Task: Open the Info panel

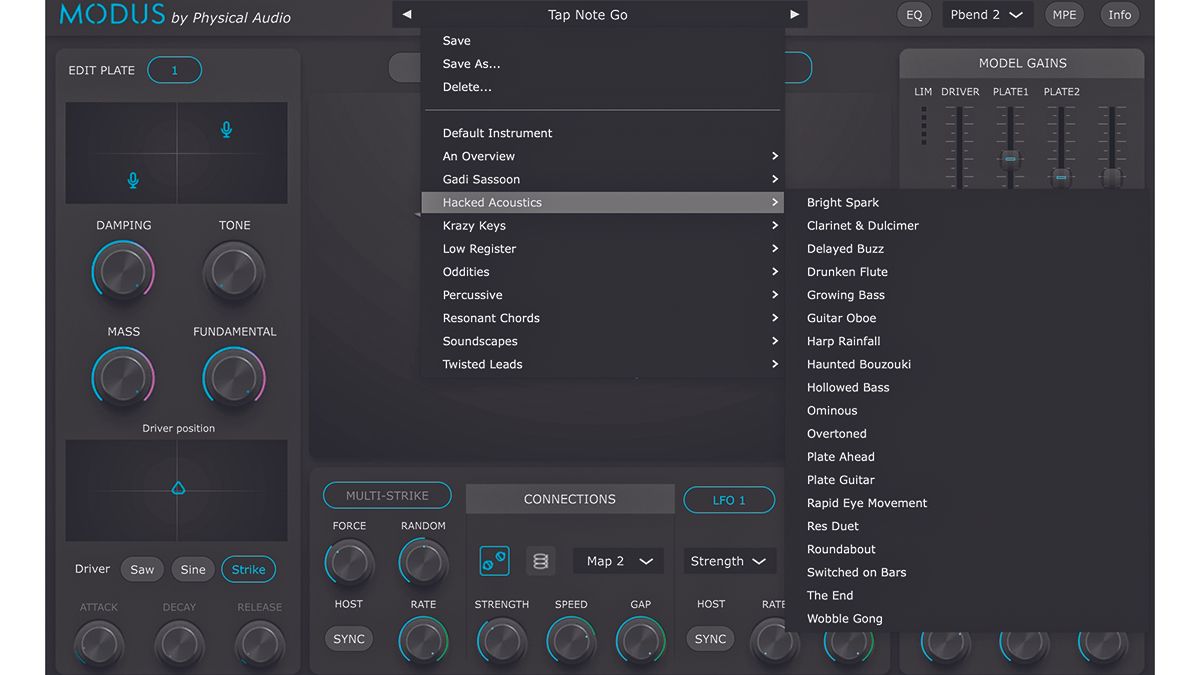Action: click(1119, 14)
